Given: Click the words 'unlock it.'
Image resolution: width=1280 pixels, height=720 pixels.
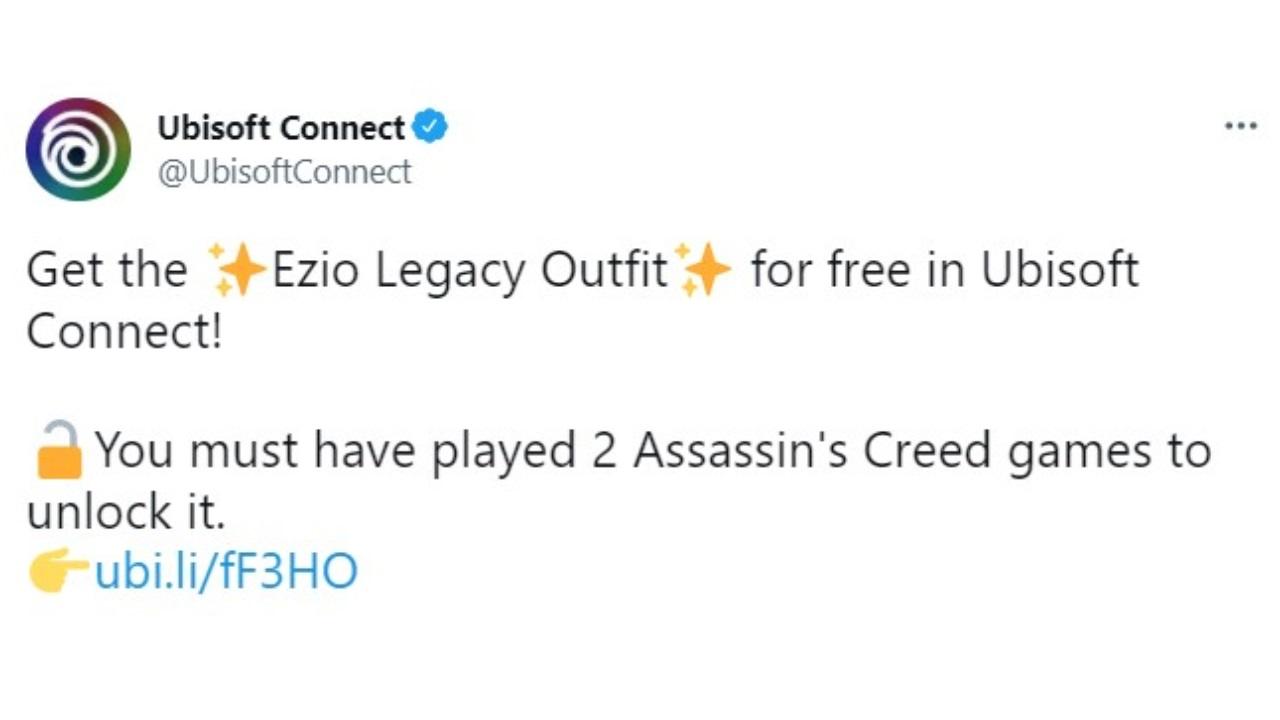Looking at the screenshot, I should coord(127,512).
